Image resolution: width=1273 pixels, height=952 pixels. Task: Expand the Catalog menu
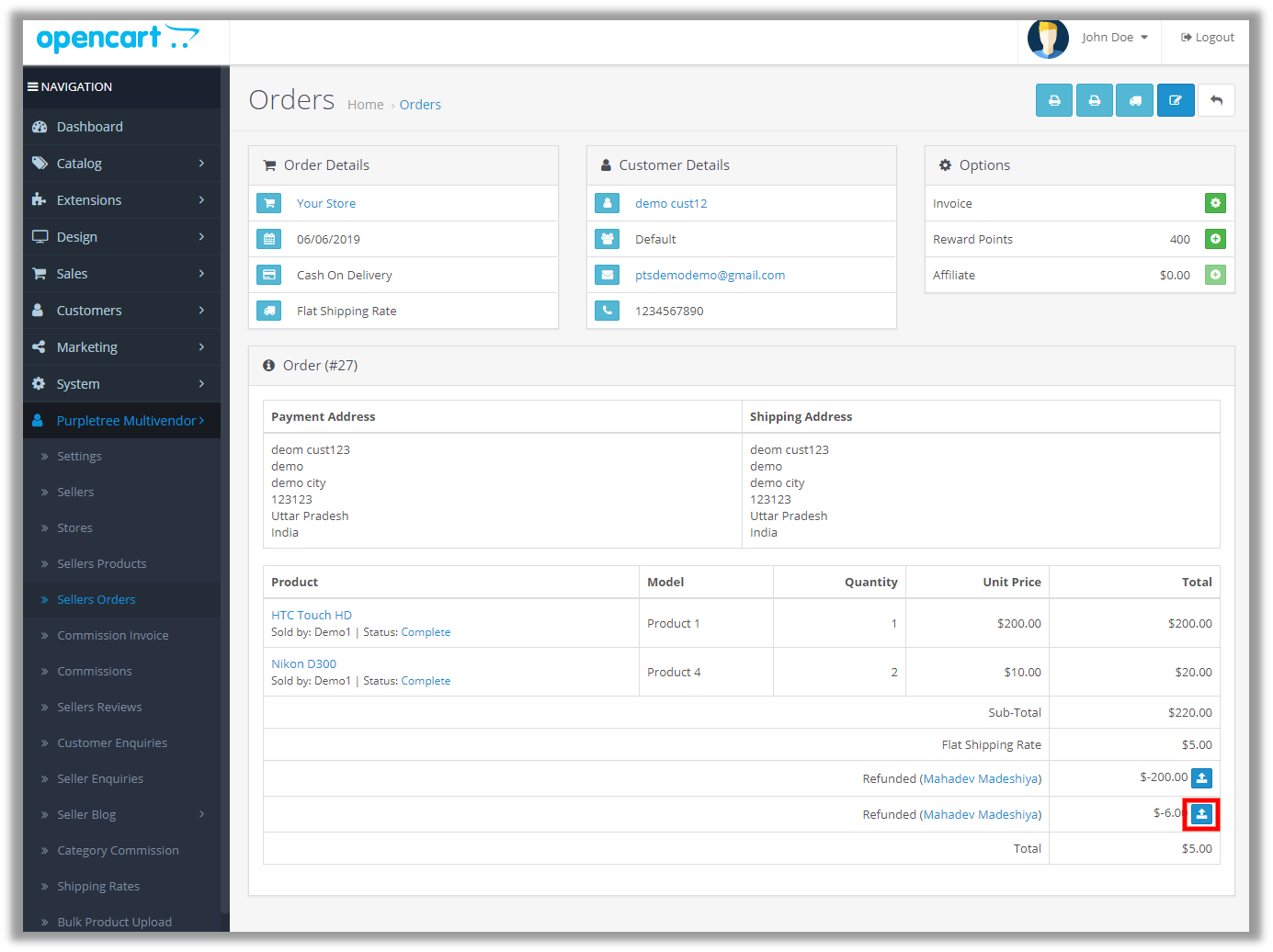(x=121, y=164)
